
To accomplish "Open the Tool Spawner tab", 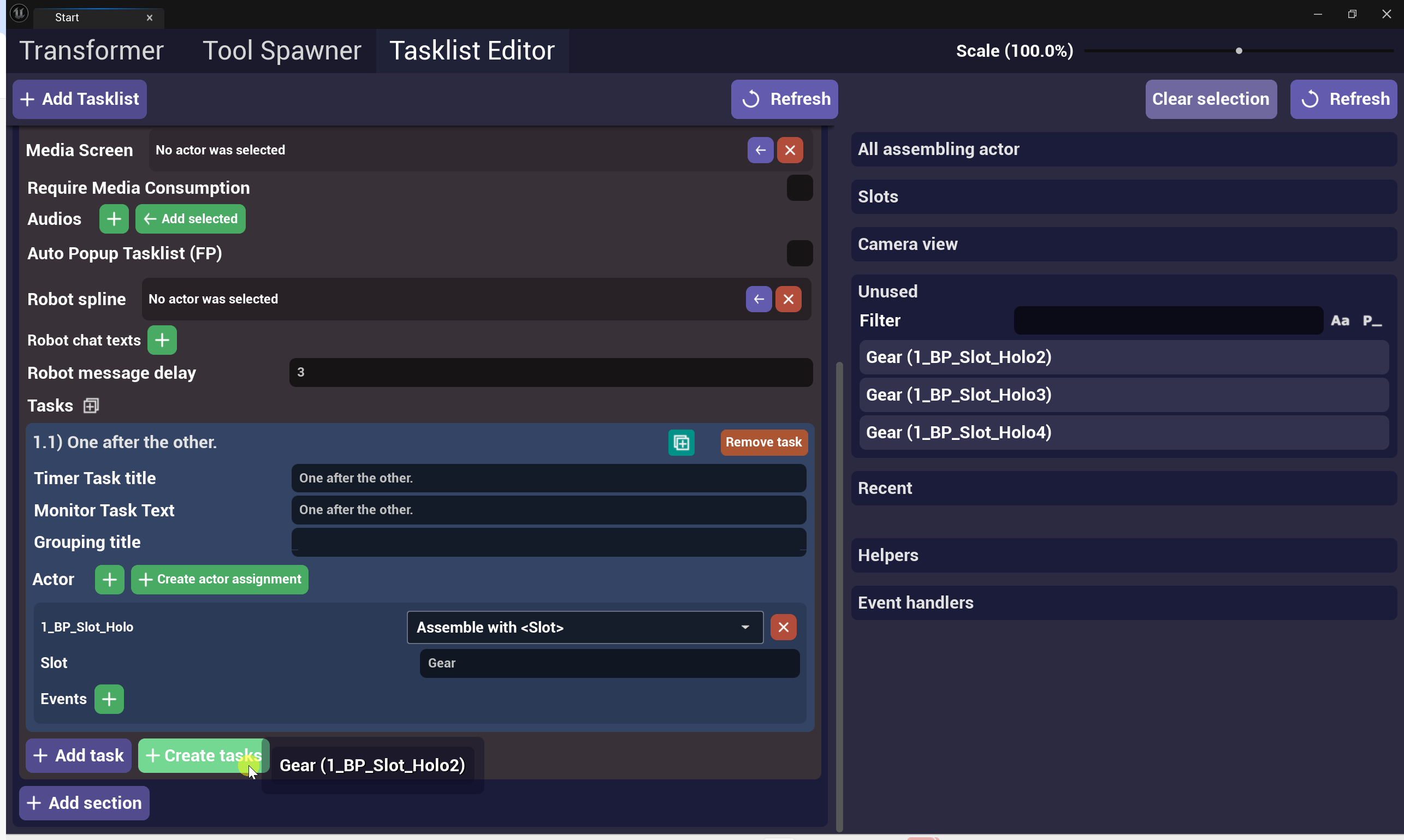I will (281, 51).
